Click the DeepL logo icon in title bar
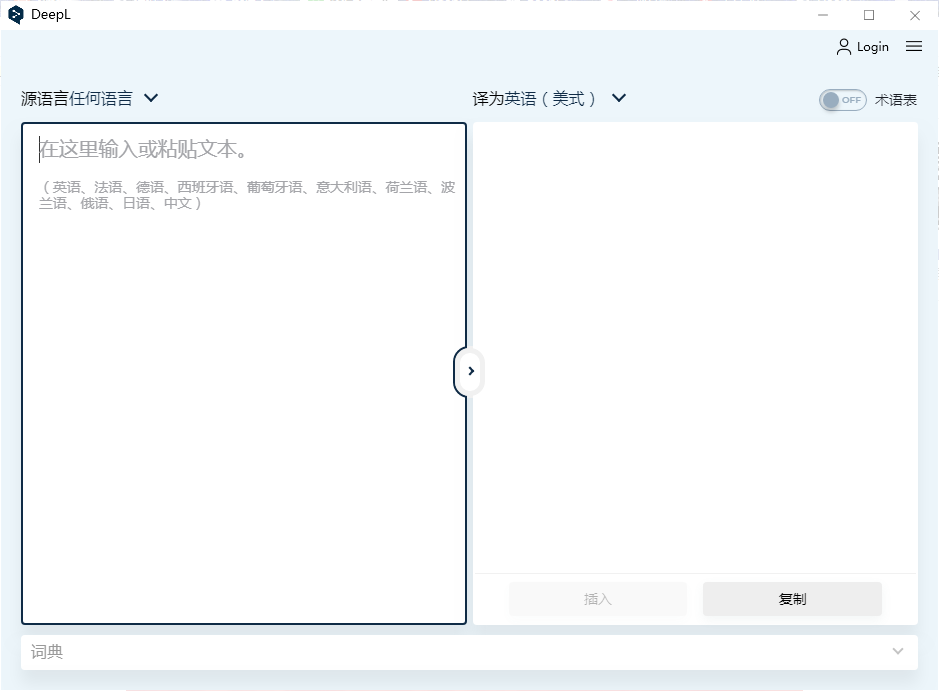This screenshot has width=939, height=691. point(16,14)
